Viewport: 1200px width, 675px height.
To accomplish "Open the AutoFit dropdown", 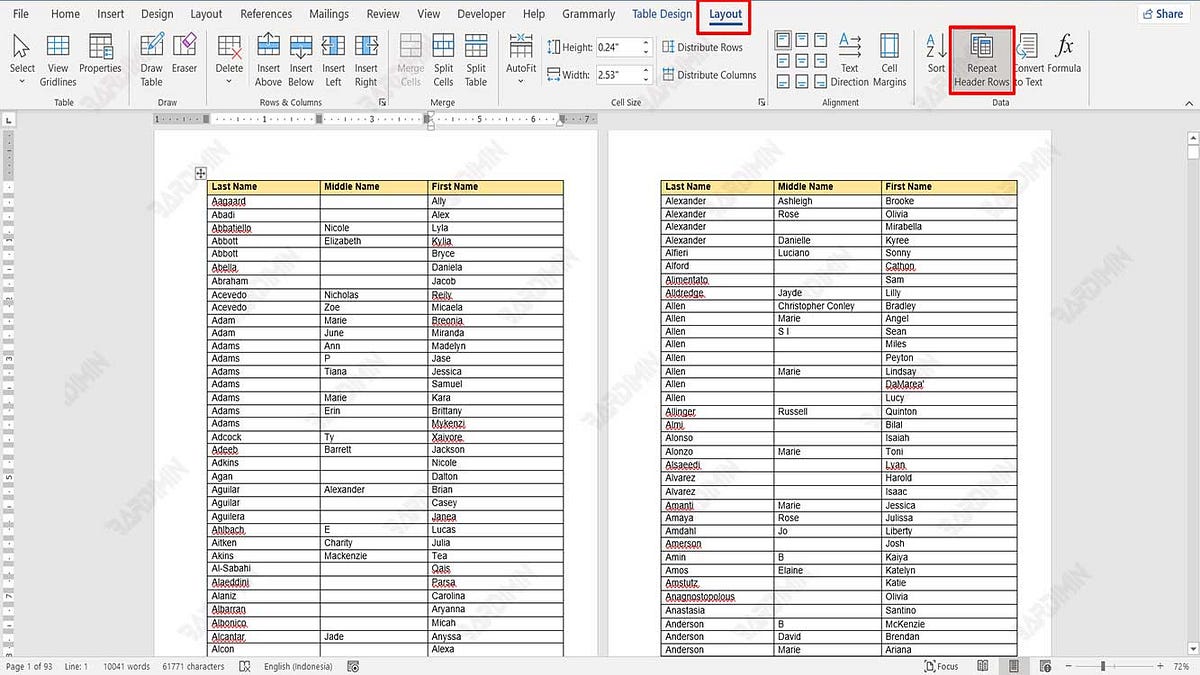I will tap(521, 60).
